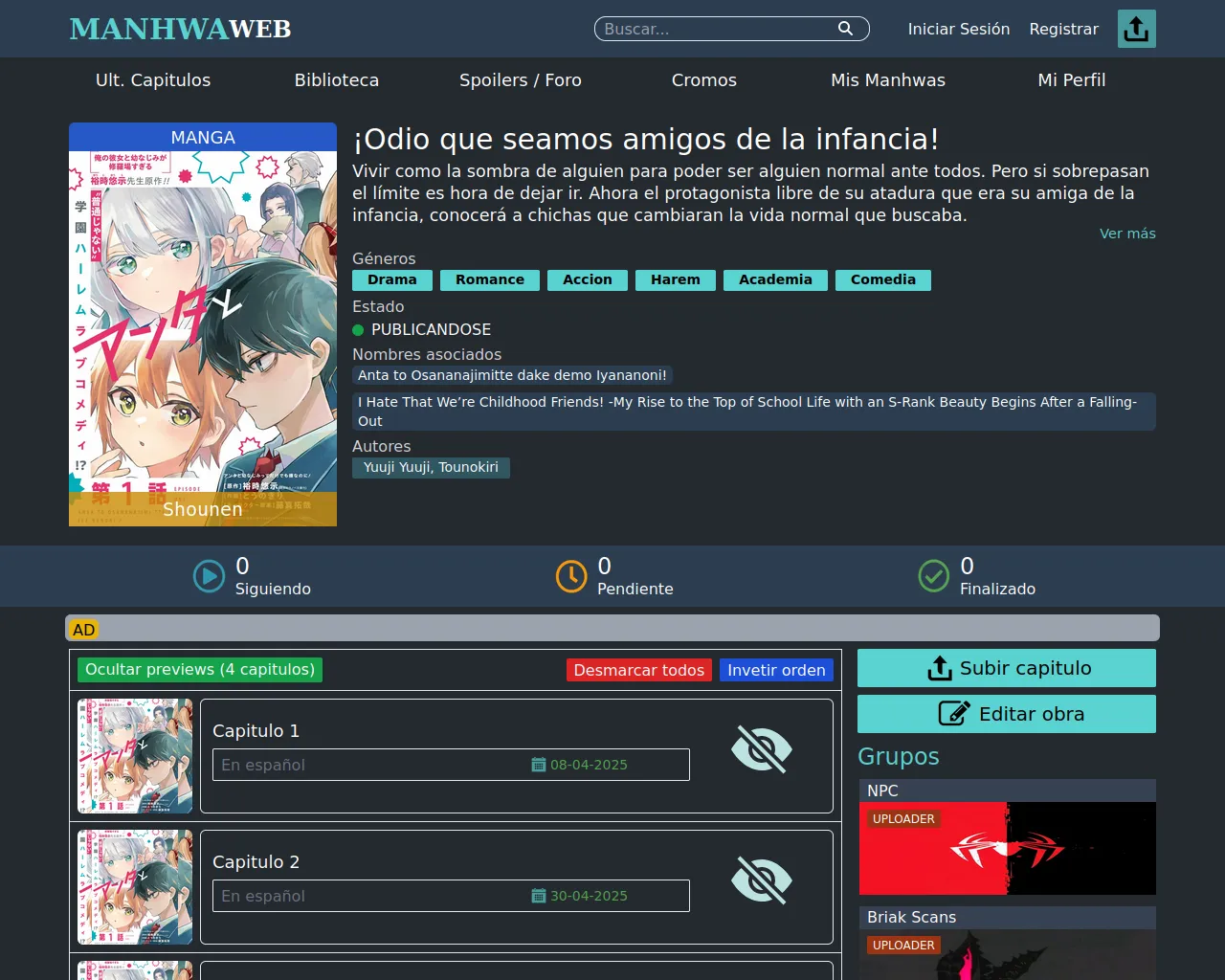Click the Siguiendo play circle icon
Image resolution: width=1225 pixels, height=980 pixels.
tap(209, 576)
